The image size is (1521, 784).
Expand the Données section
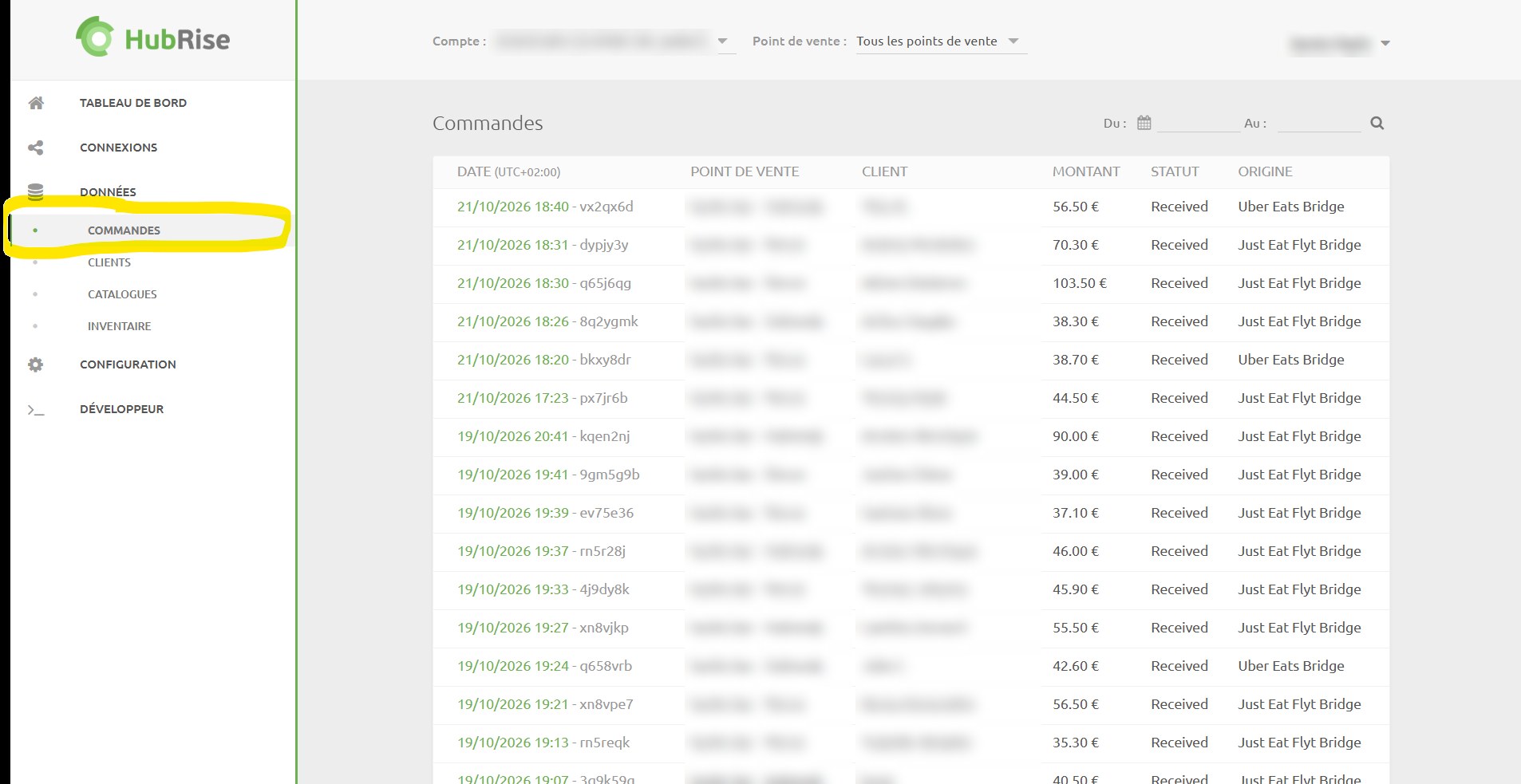click(x=108, y=192)
